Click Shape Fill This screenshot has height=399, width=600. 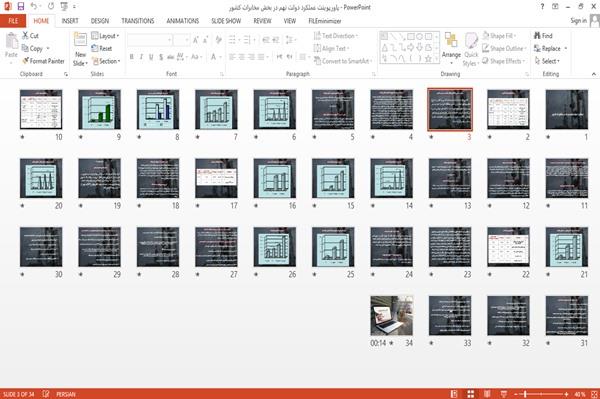point(499,36)
